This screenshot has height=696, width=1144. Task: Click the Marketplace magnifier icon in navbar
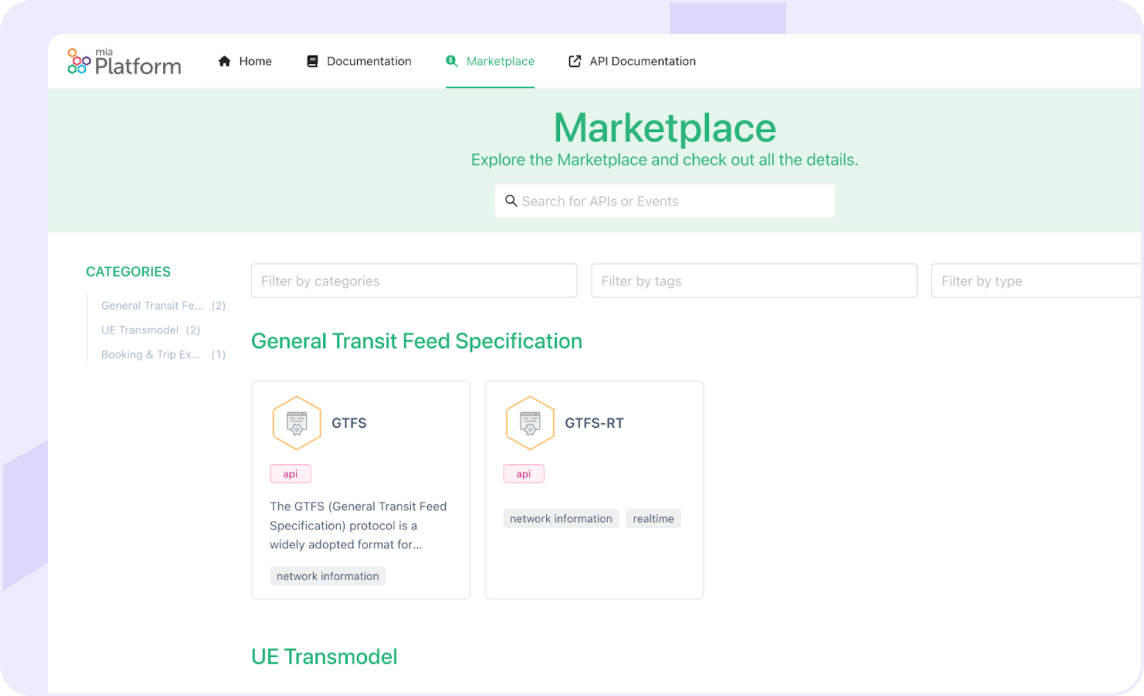(452, 61)
